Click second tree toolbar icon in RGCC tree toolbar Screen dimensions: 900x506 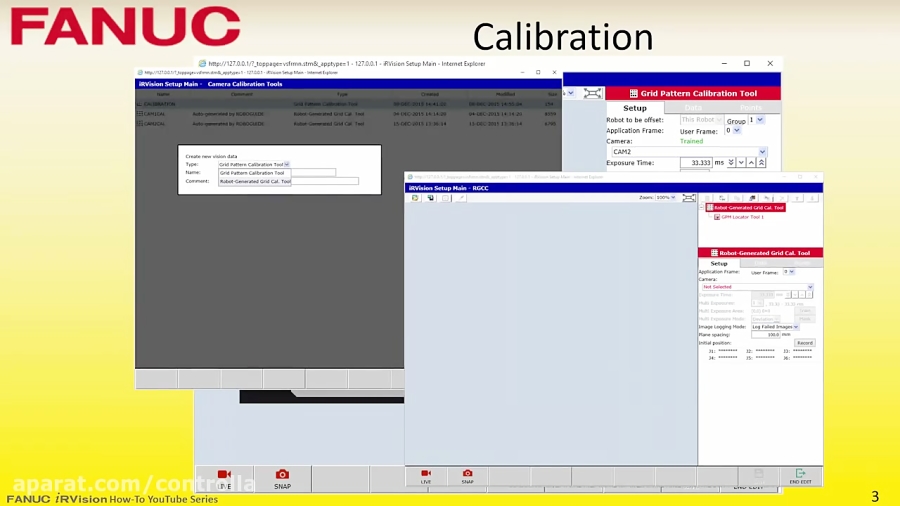click(x=722, y=198)
